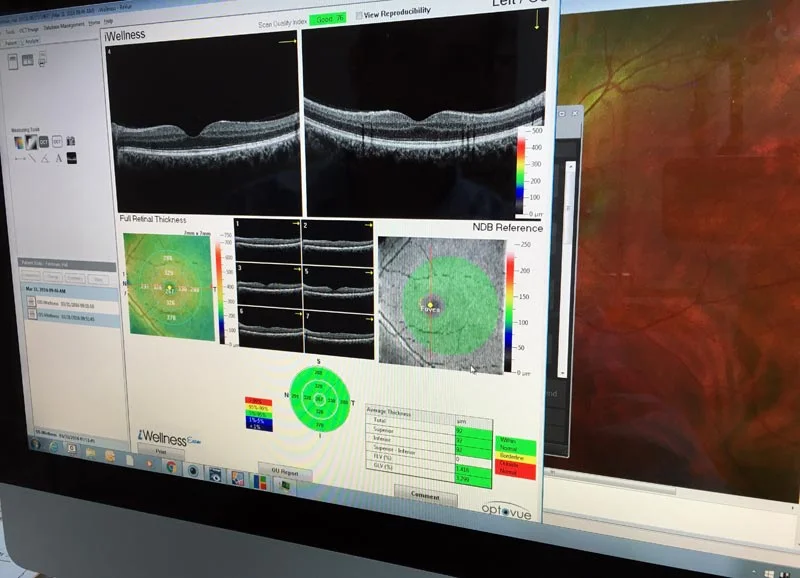Click the Outside Normal red legend swatch
This screenshot has width=800, height=578.
point(515,470)
